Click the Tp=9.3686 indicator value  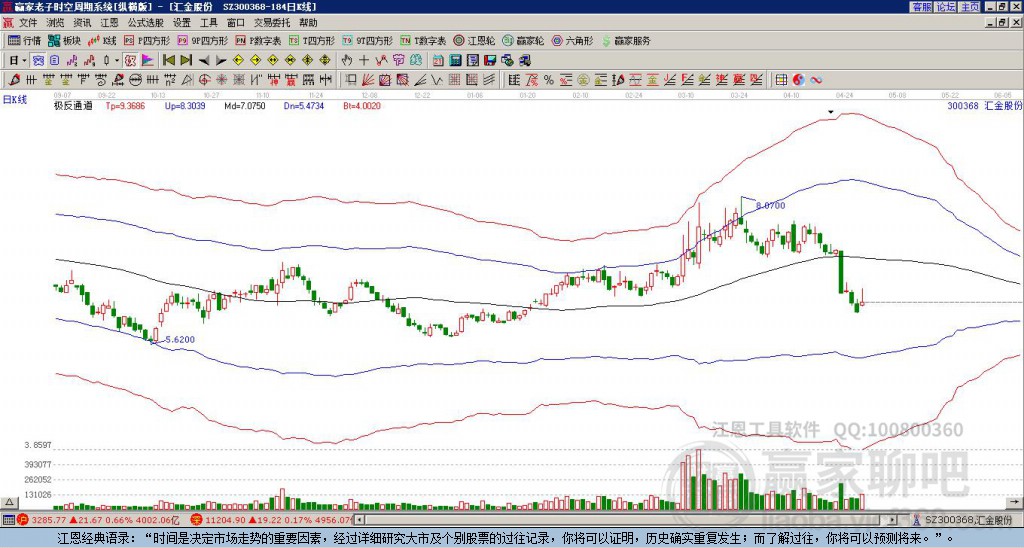(125, 105)
